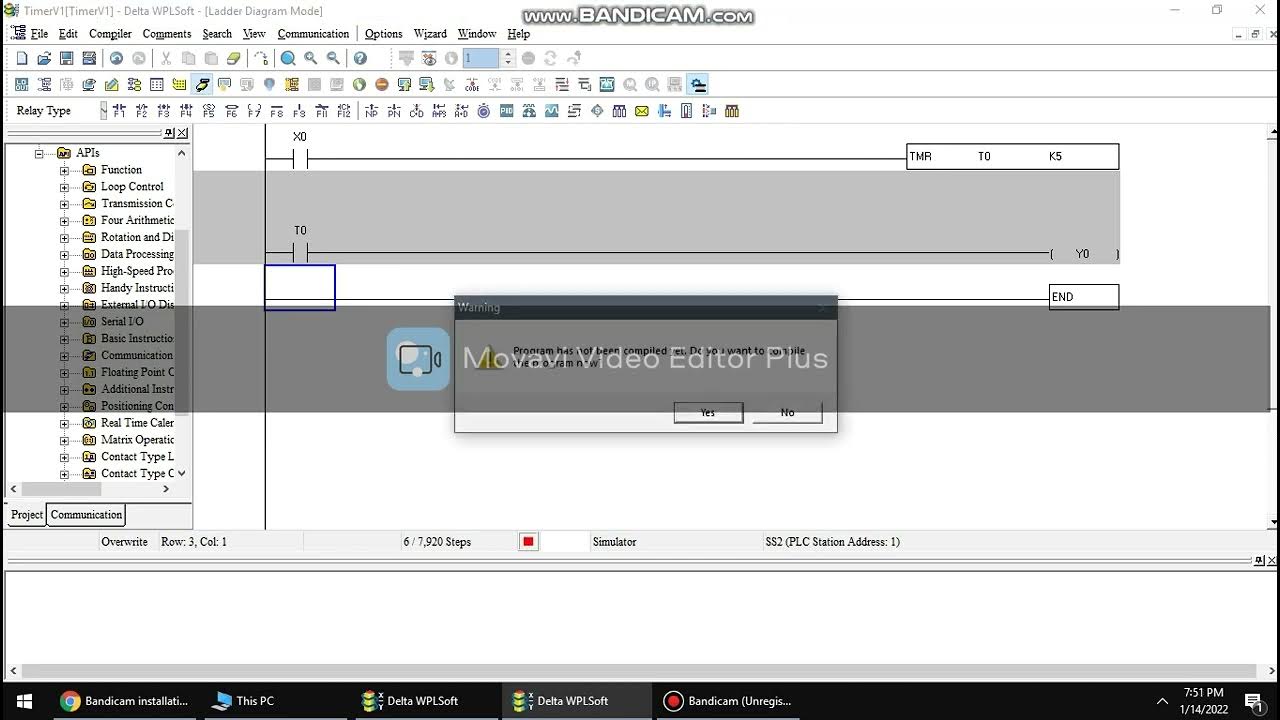Insert normally open contact with F1 icon

point(119,111)
